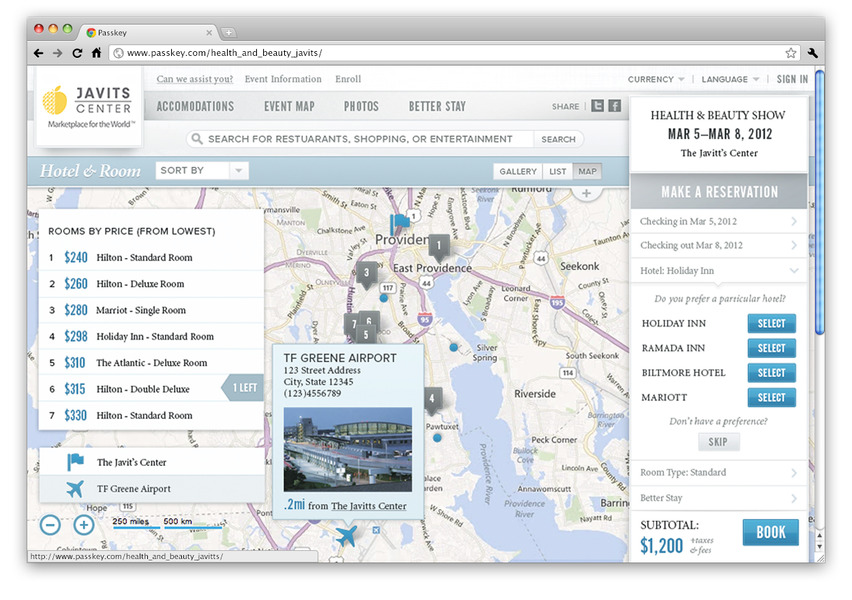
Task: Expand Room Type: Standard row
Action: tap(718, 472)
